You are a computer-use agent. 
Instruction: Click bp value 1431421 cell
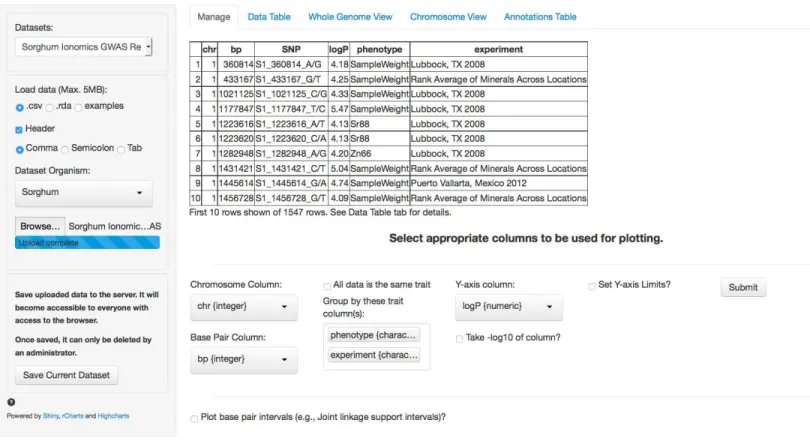(236, 169)
